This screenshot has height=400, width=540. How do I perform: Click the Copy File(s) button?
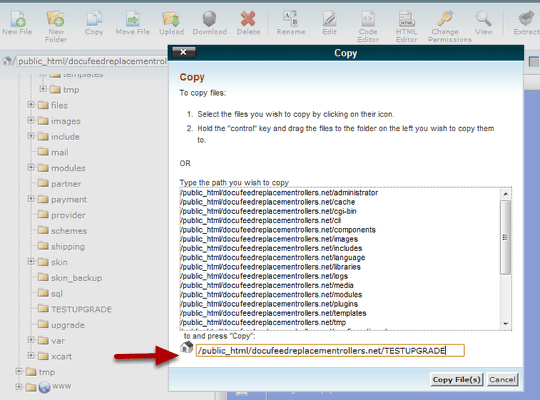[457, 380]
